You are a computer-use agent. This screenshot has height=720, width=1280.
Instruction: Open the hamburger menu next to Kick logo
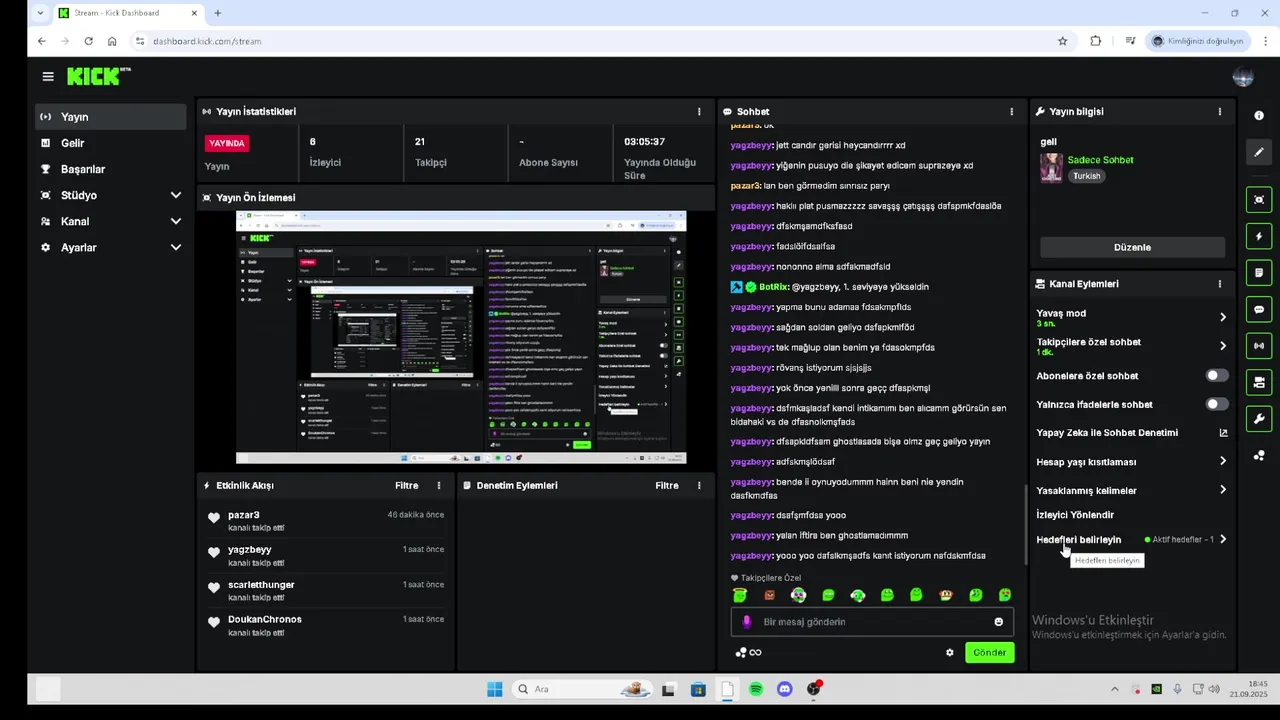(48, 76)
